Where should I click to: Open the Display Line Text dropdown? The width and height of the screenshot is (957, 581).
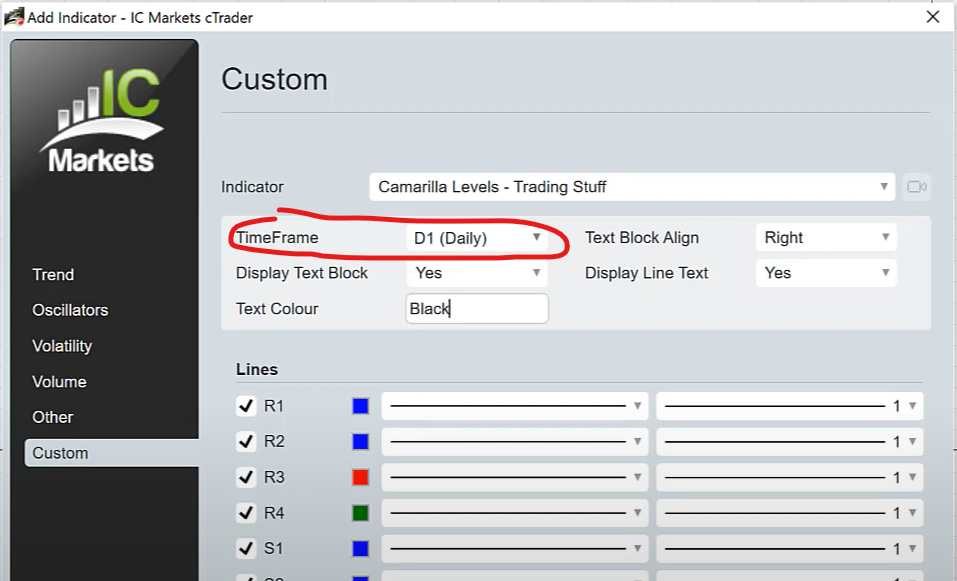pyautogui.click(x=826, y=273)
